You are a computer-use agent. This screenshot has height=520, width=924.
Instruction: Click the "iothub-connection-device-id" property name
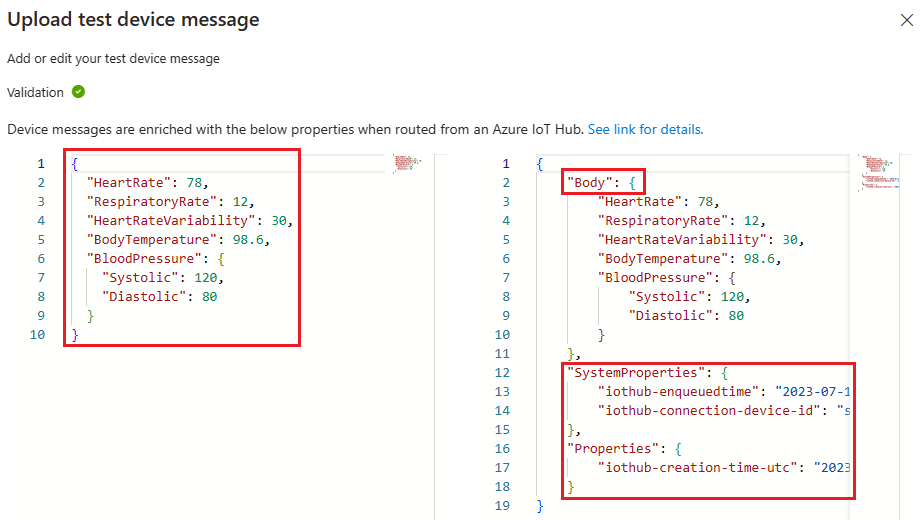click(706, 410)
